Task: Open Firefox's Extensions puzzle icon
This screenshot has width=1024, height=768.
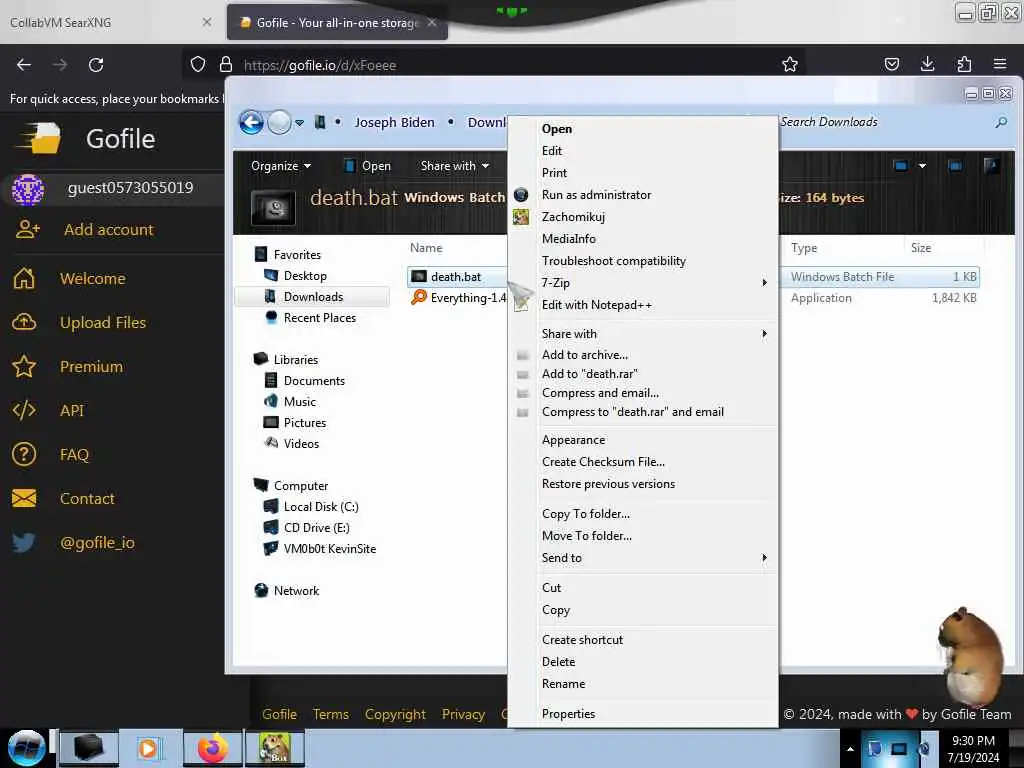Action: pos(964,64)
